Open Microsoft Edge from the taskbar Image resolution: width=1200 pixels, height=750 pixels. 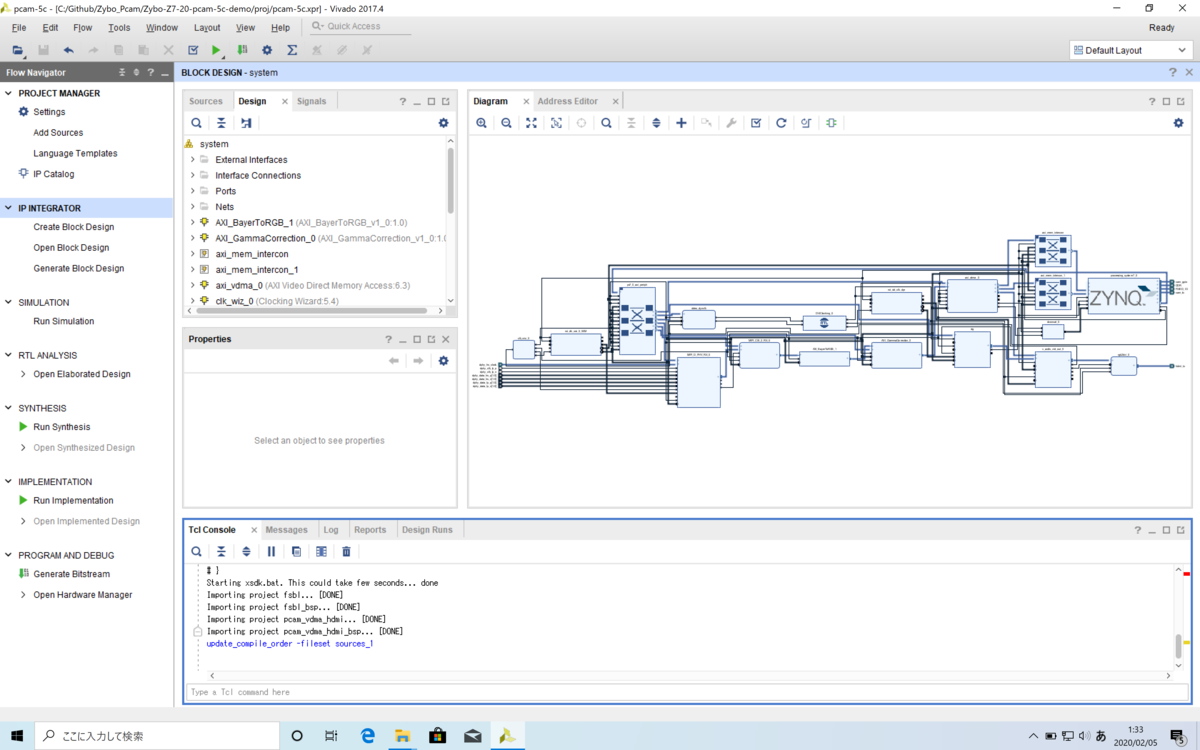367,736
